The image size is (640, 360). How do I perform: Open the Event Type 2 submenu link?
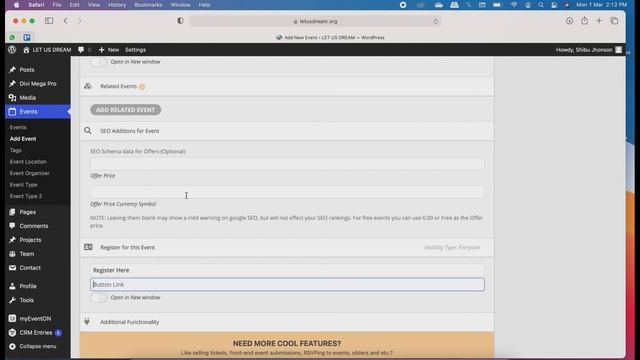click(x=26, y=196)
